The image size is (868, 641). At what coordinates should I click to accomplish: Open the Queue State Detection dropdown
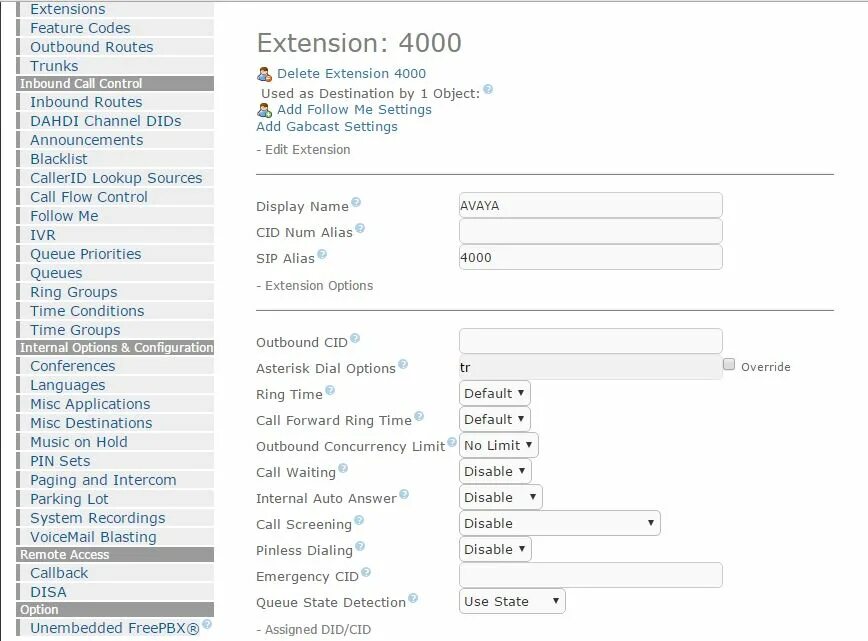click(512, 601)
